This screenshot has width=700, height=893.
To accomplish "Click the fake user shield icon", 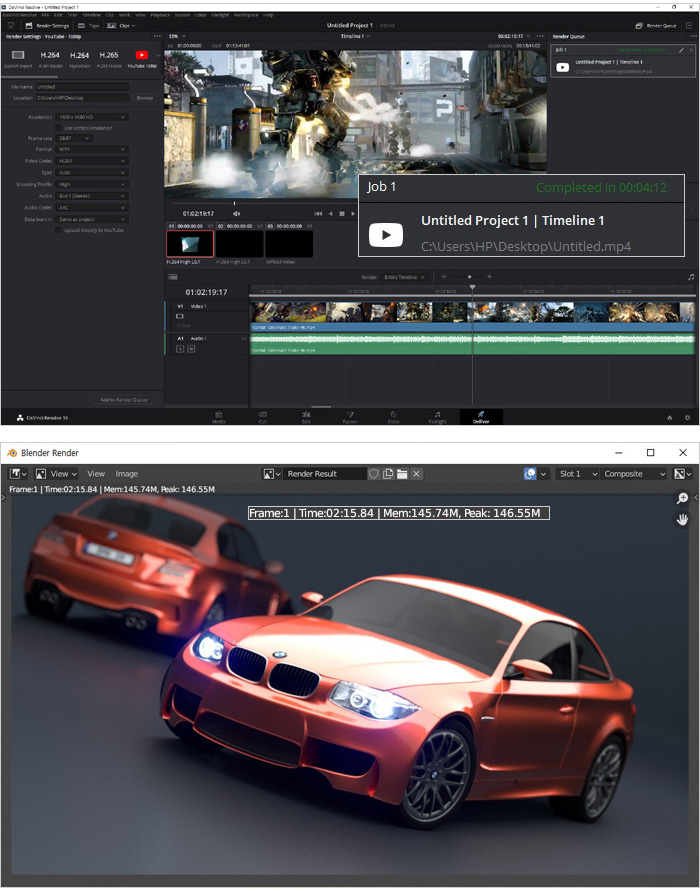I will click(x=374, y=474).
